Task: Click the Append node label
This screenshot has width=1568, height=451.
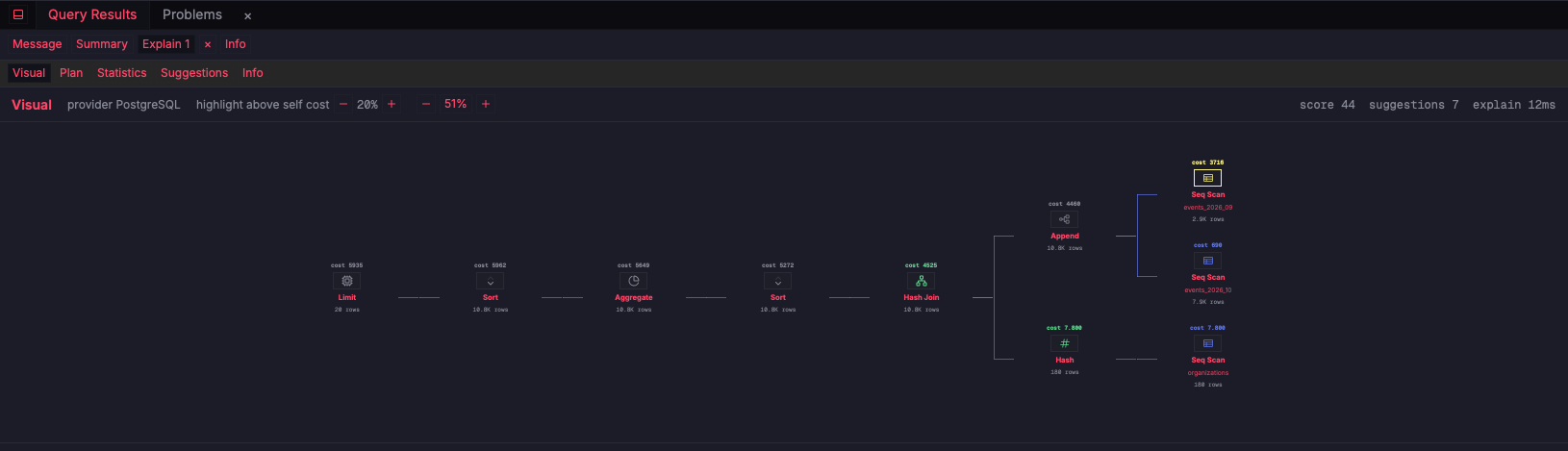Action: click(x=1065, y=236)
